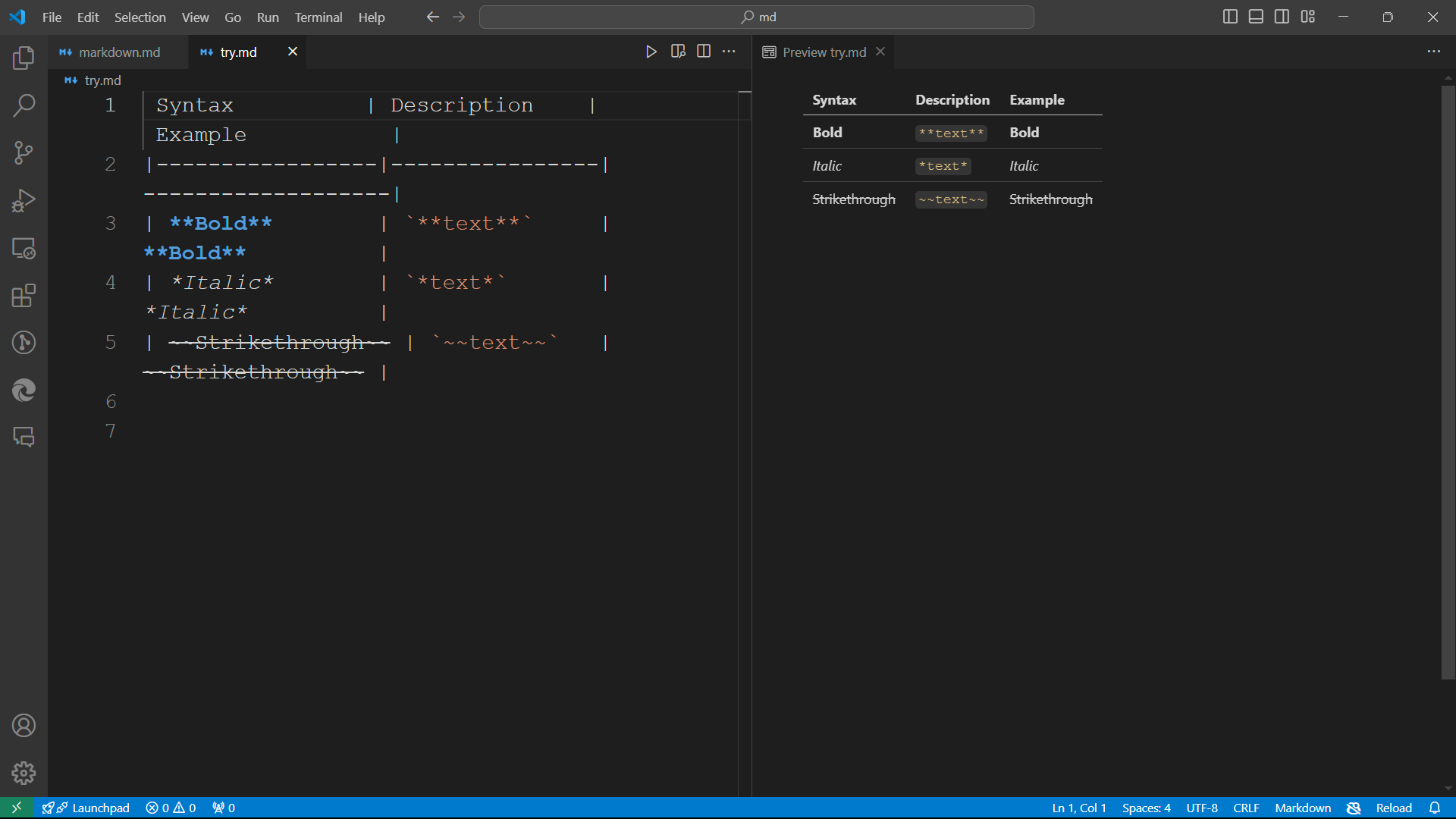Change indentation via Spaces: 4
1456x819 pixels.
click(1146, 808)
